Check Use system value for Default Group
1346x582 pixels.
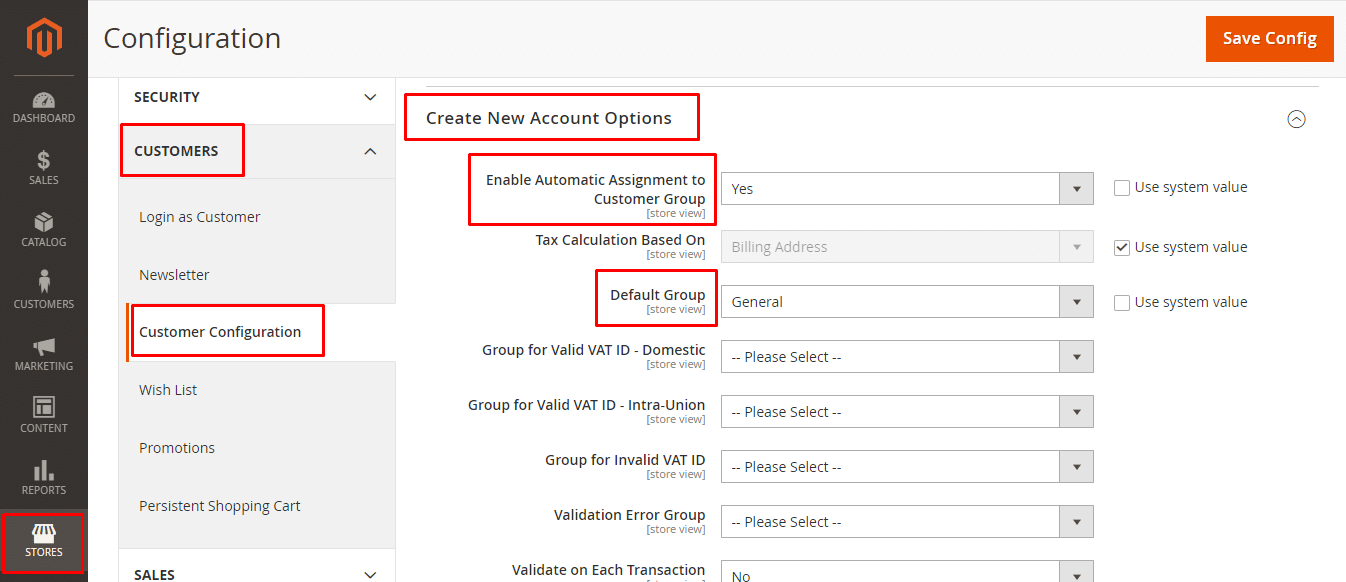(1122, 303)
